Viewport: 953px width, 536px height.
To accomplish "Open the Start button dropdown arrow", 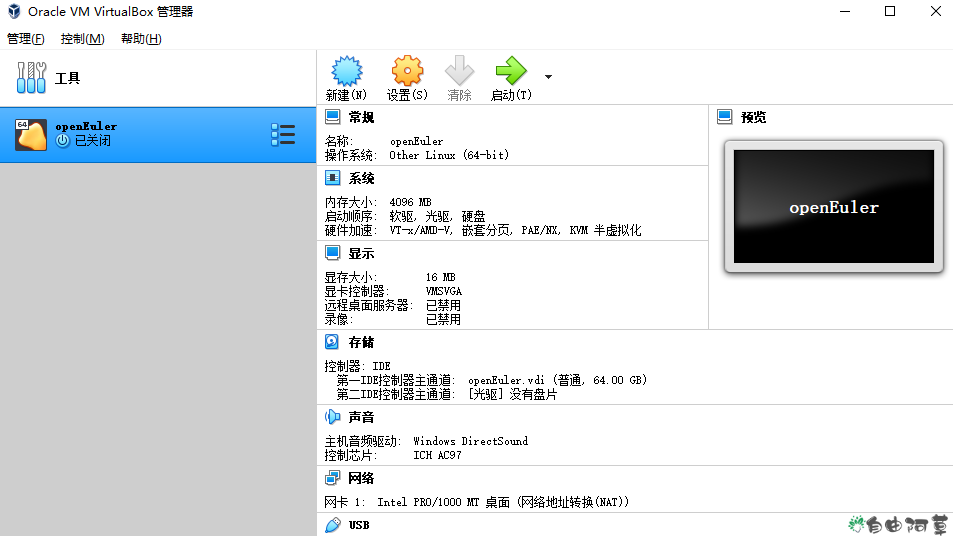I will (548, 77).
